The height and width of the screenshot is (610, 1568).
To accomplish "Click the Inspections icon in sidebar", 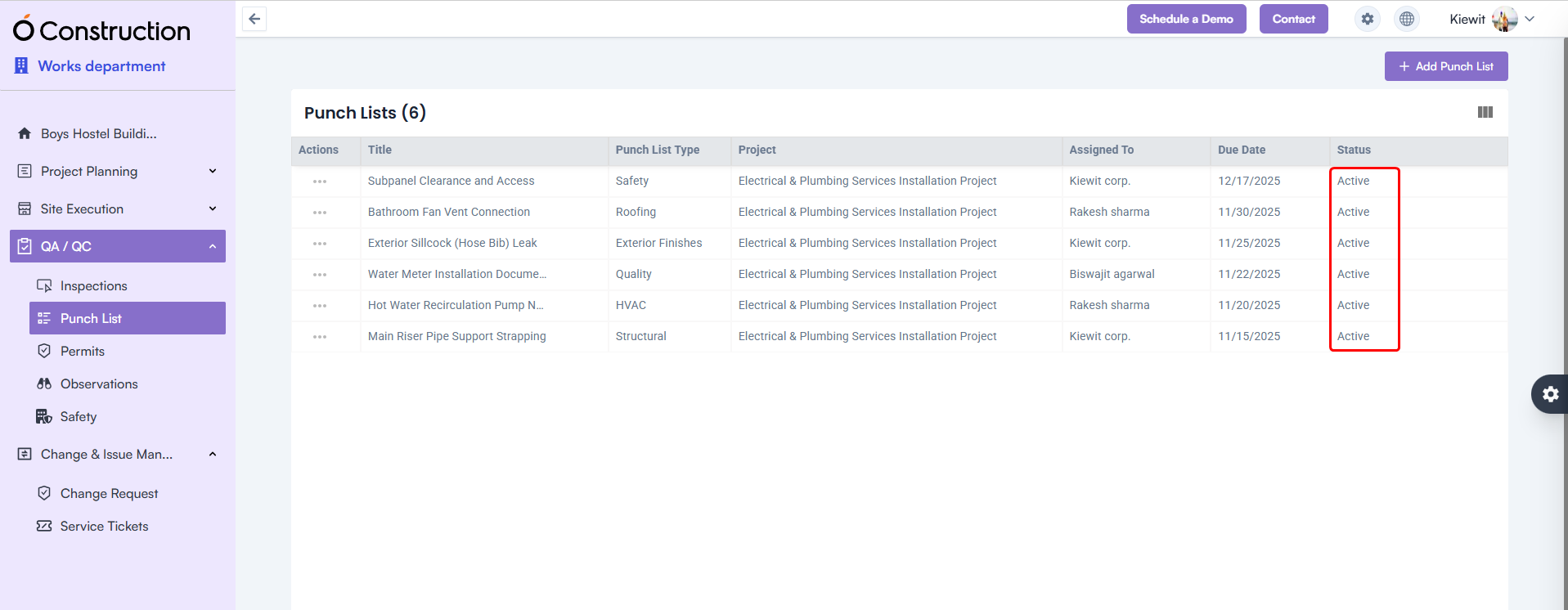I will coord(44,285).
